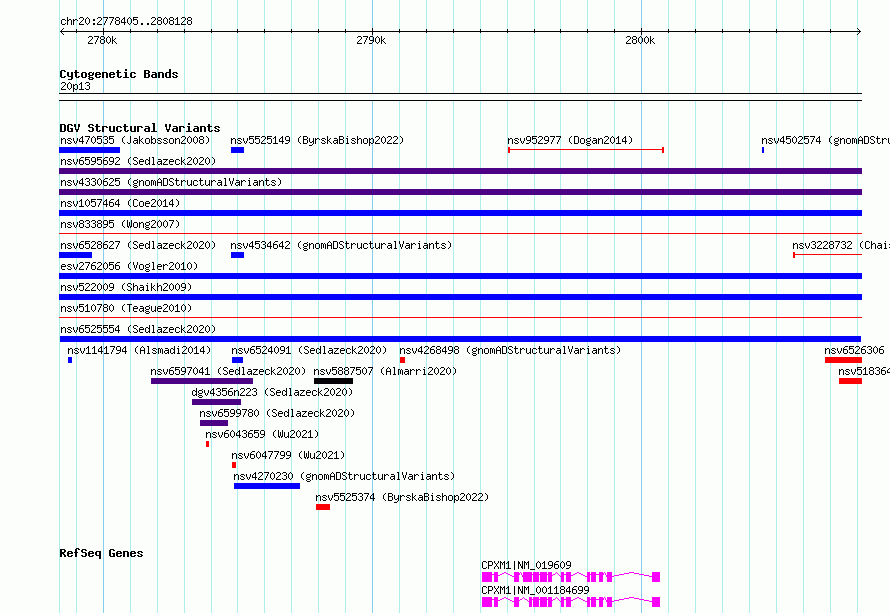890x613 pixels.
Task: Click the DGV Structural Variants track title
Action: (140, 128)
